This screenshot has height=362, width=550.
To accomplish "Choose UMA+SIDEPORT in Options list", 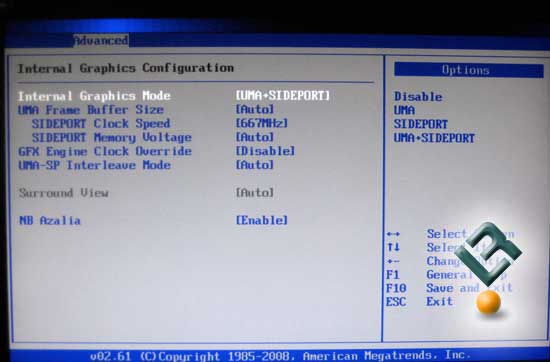I will pos(434,138).
